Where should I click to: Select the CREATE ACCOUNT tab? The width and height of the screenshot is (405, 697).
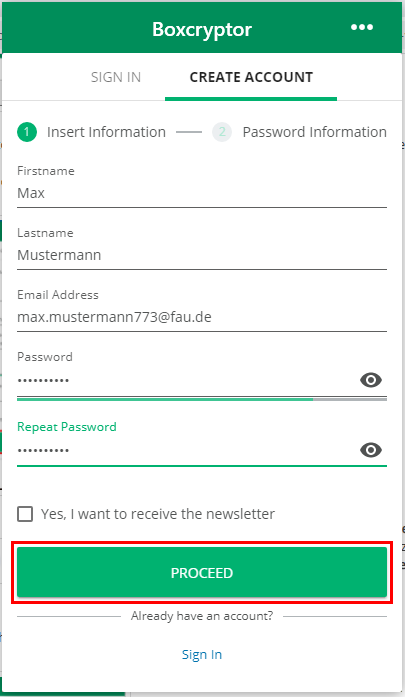(x=251, y=77)
